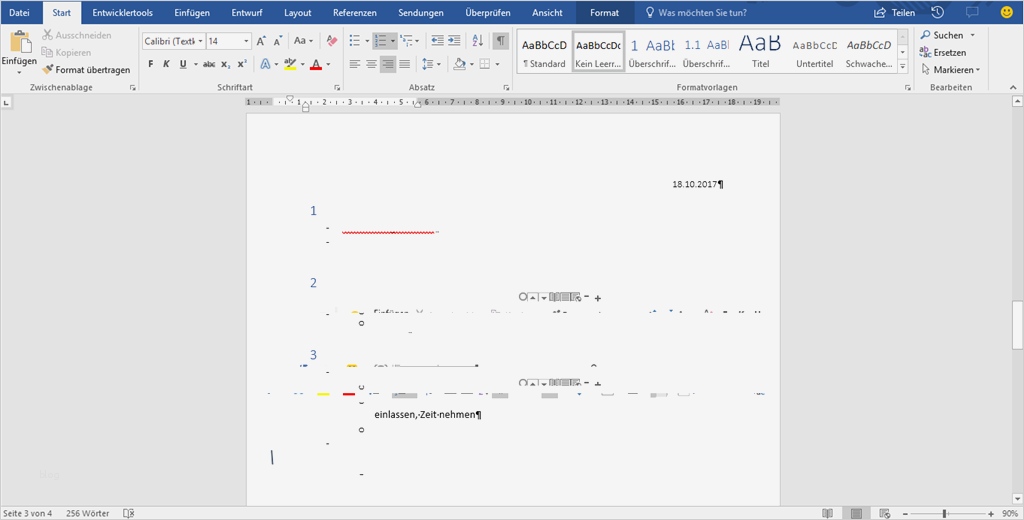1024x520 pixels.
Task: Apply subscript formatting (x₂)
Action: click(x=225, y=64)
